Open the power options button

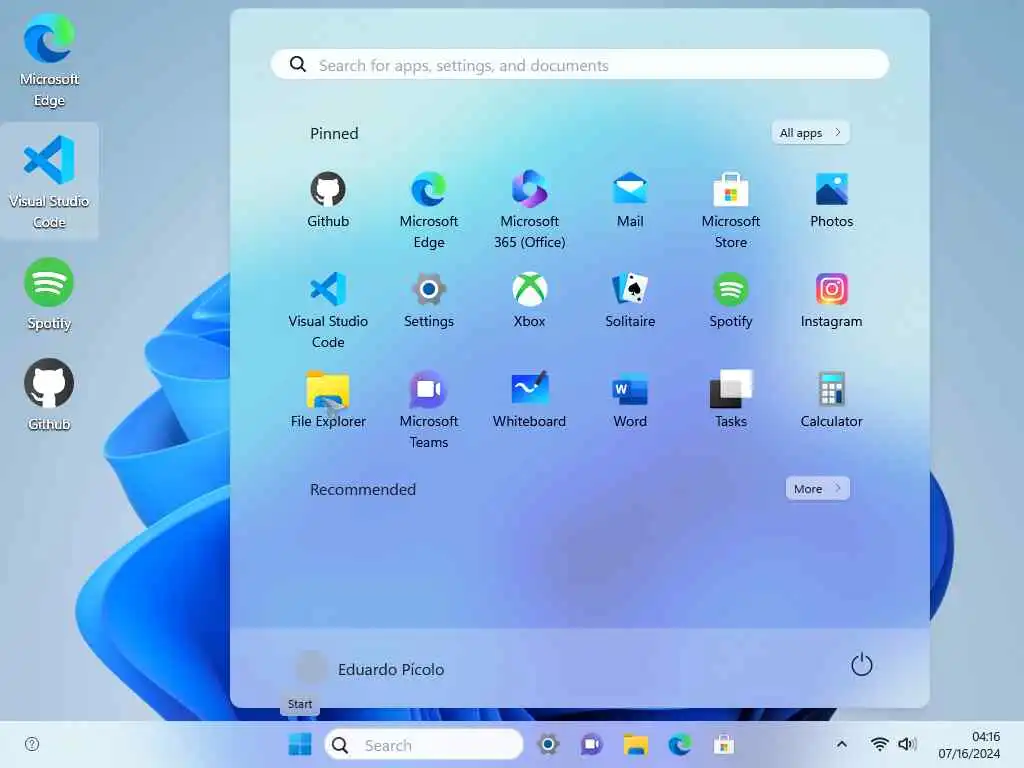point(861,665)
